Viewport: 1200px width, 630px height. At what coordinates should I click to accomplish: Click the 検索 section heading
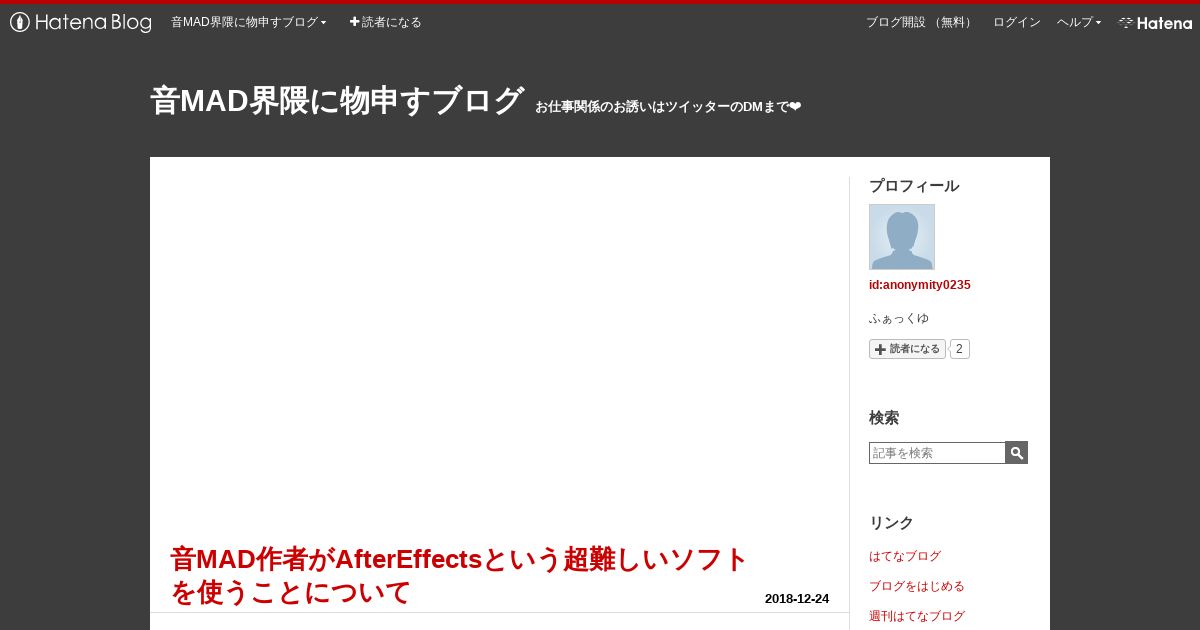(x=884, y=418)
